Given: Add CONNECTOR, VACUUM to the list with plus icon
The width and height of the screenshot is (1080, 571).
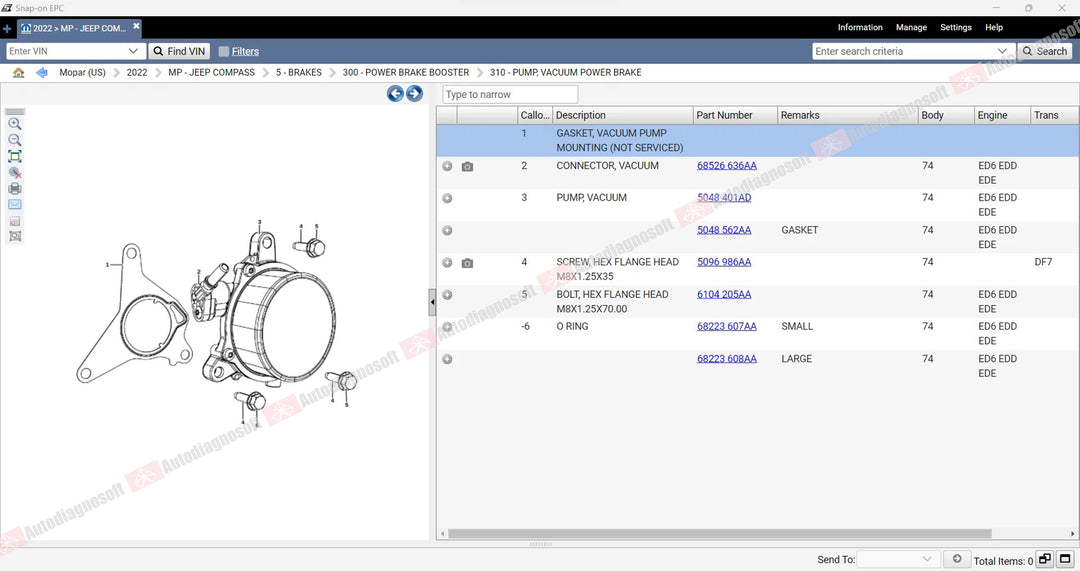Looking at the screenshot, I should (447, 166).
